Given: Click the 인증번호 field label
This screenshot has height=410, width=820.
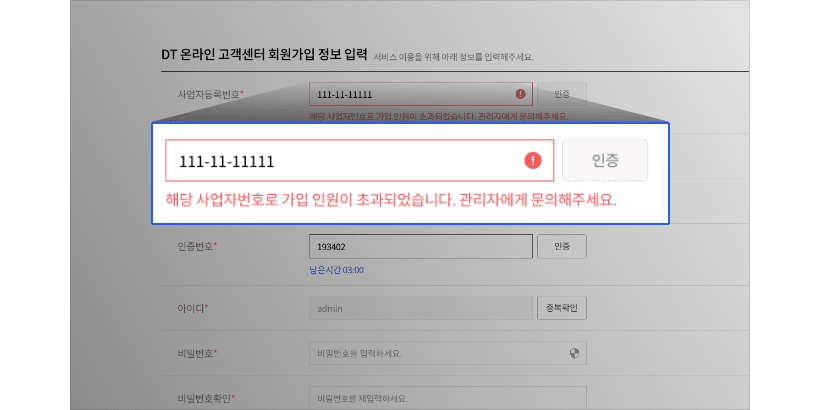Looking at the screenshot, I should click(x=197, y=246).
